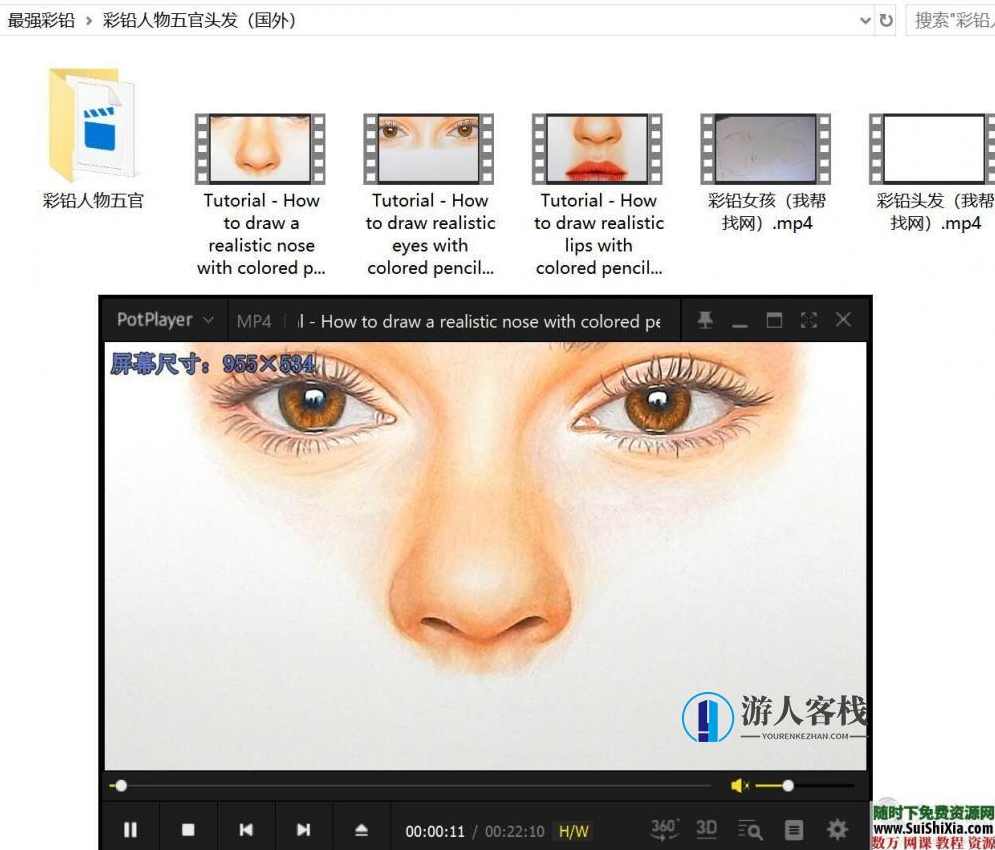Image resolution: width=995 pixels, height=850 pixels.
Task: Toggle H/W hardware decoding
Action: click(x=573, y=831)
